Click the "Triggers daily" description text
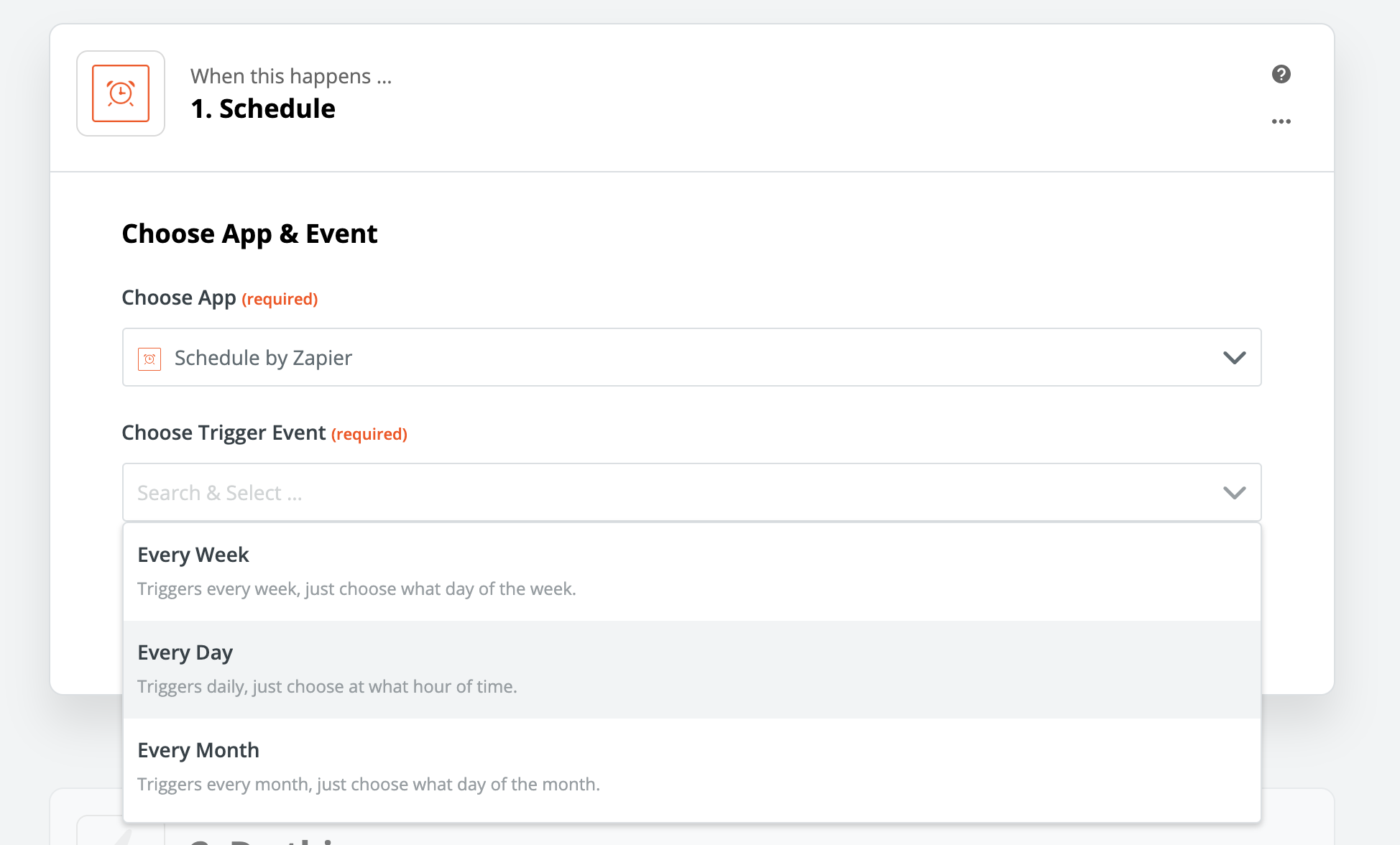 pos(327,687)
